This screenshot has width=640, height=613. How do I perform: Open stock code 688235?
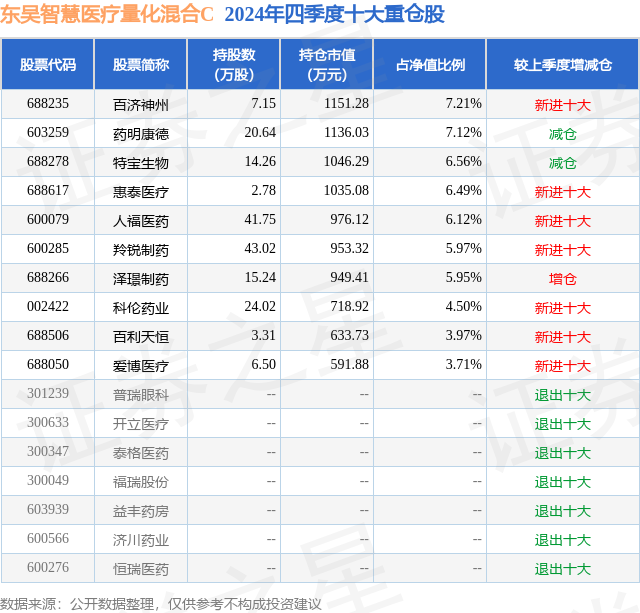click(x=48, y=104)
